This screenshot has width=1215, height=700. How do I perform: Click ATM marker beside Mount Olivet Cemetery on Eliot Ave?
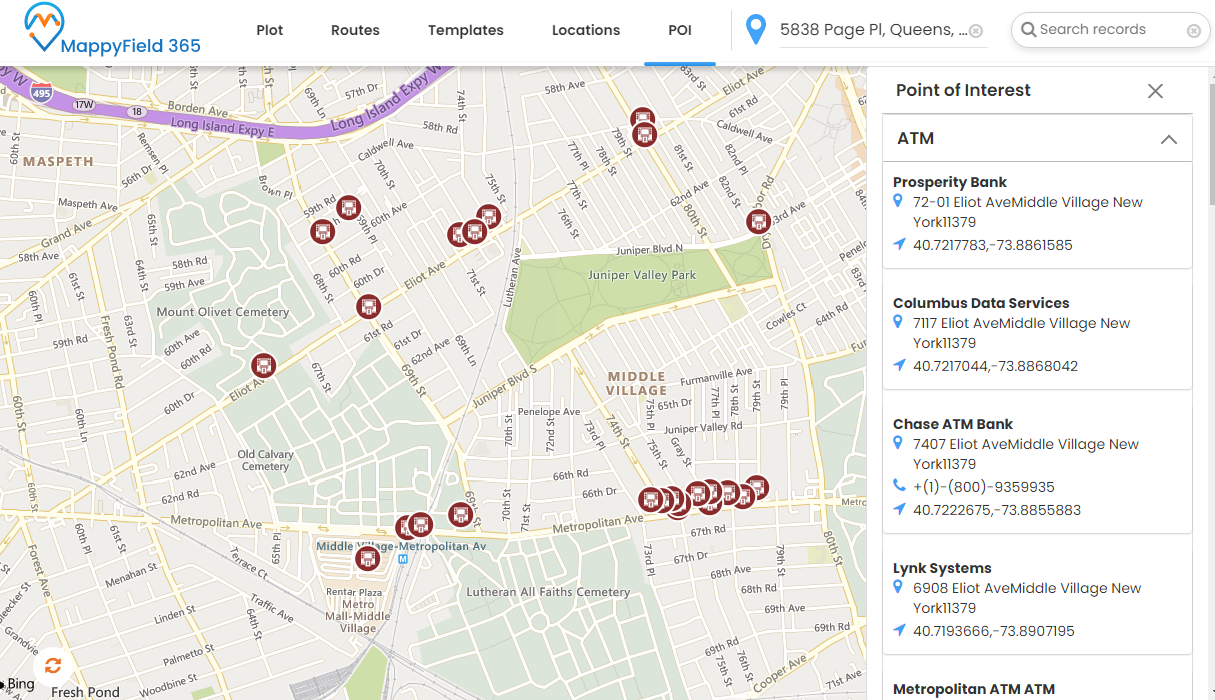coord(263,366)
